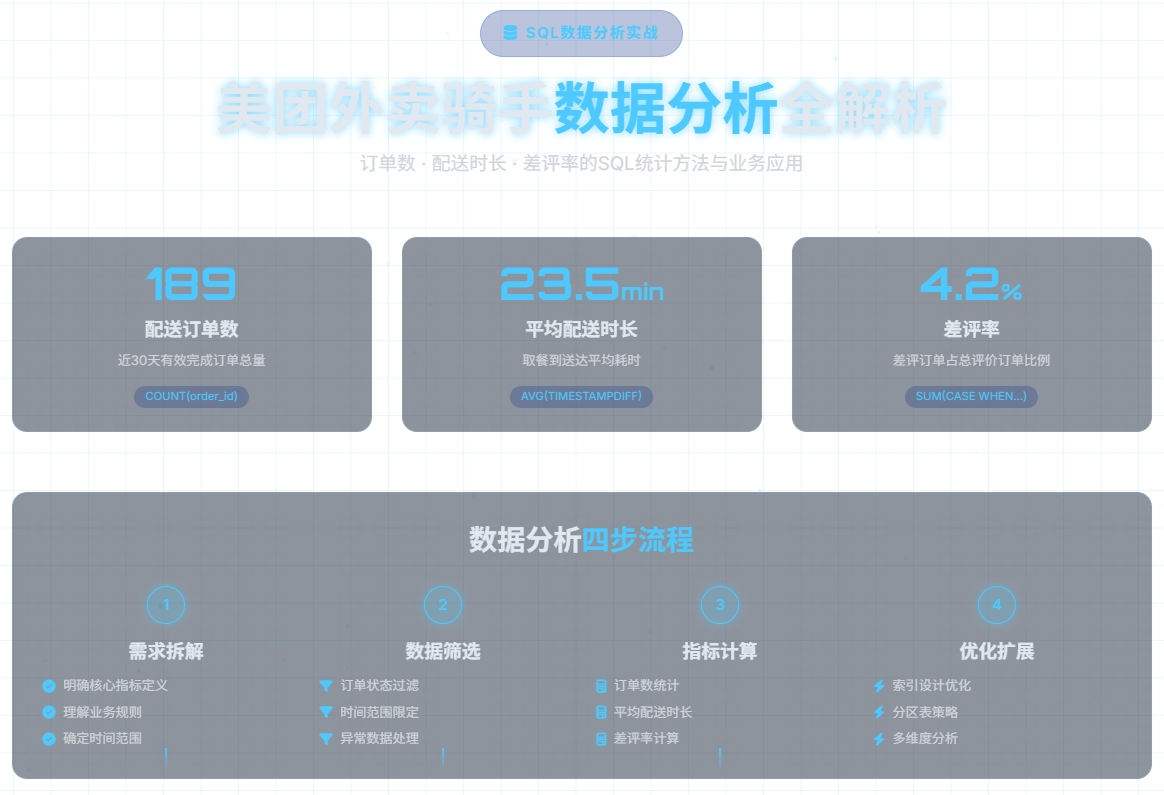Click the 23.5min value
1164x795 pixels.
(x=581, y=284)
